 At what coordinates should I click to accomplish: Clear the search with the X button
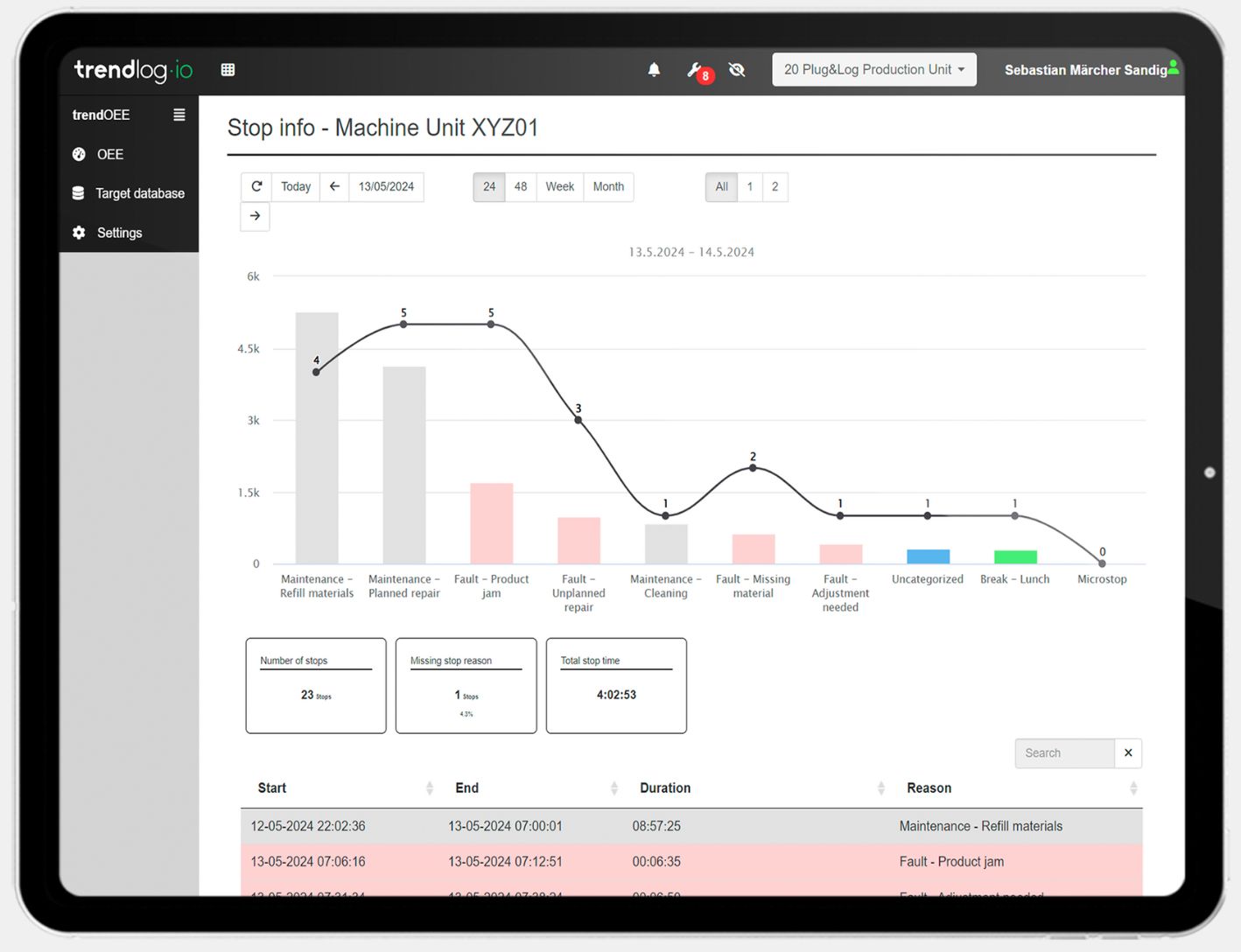click(x=1128, y=752)
